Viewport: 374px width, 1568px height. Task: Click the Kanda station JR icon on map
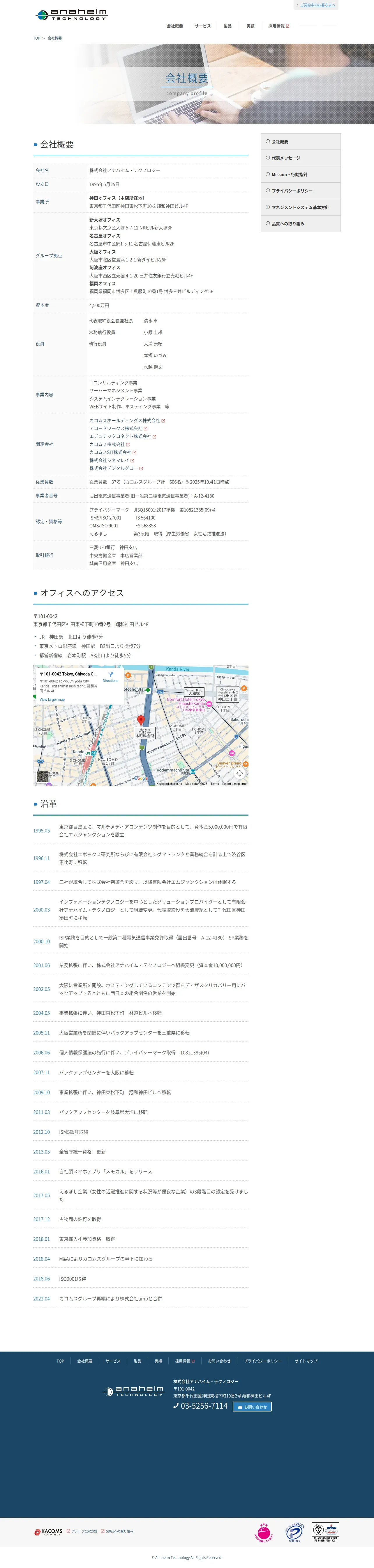(88, 753)
